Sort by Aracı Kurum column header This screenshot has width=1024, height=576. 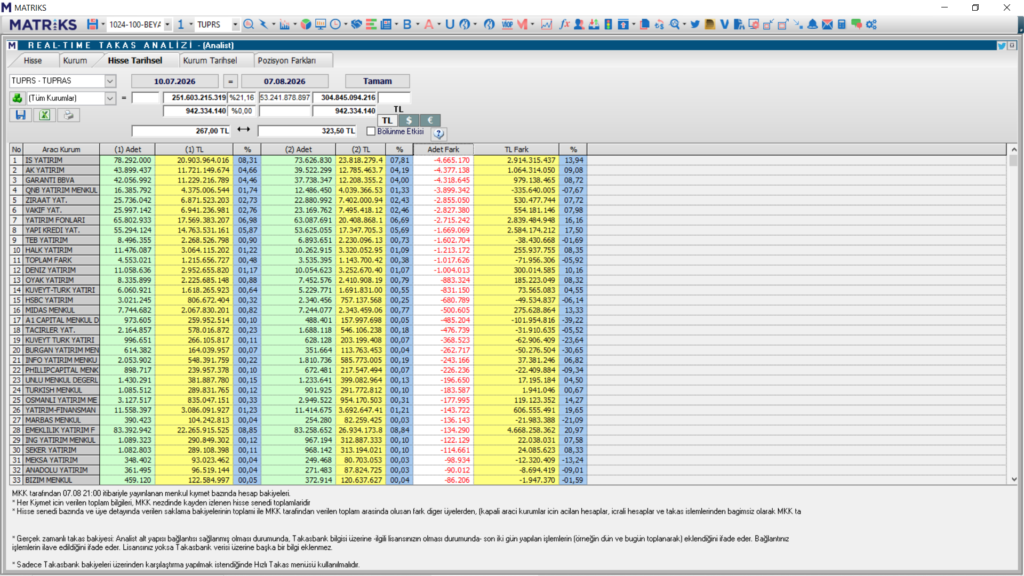pyautogui.click(x=61, y=150)
